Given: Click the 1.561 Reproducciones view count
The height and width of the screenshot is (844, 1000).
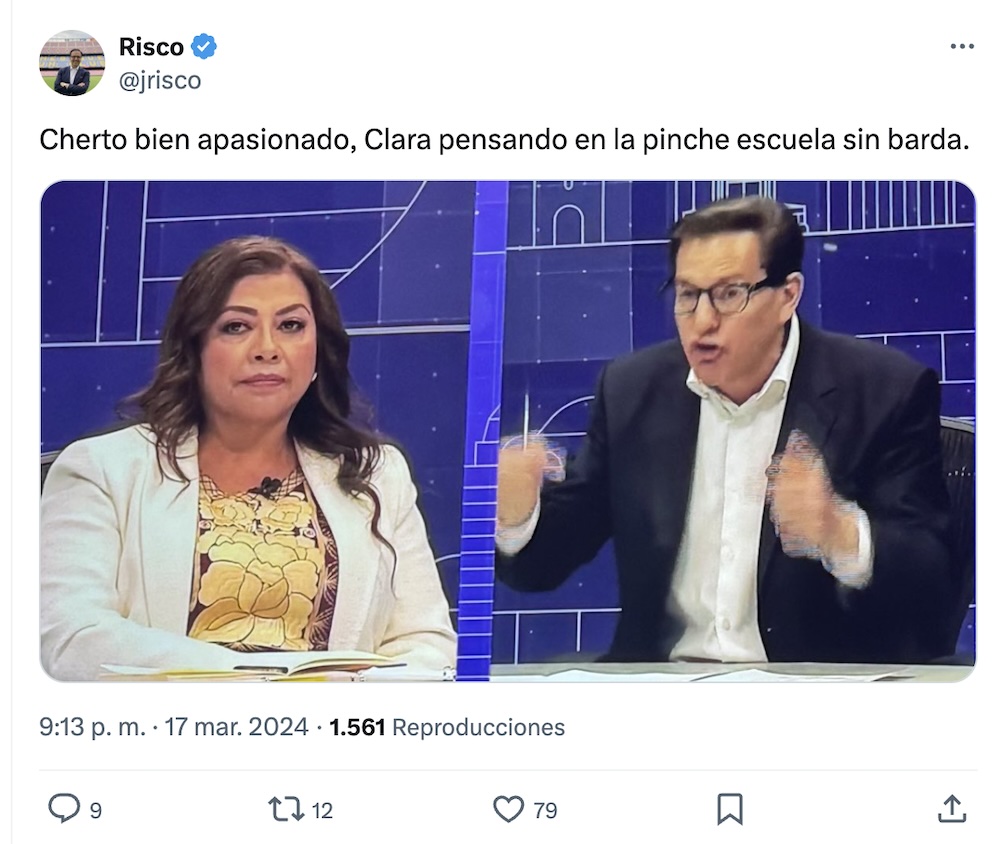Looking at the screenshot, I should (x=446, y=727).
